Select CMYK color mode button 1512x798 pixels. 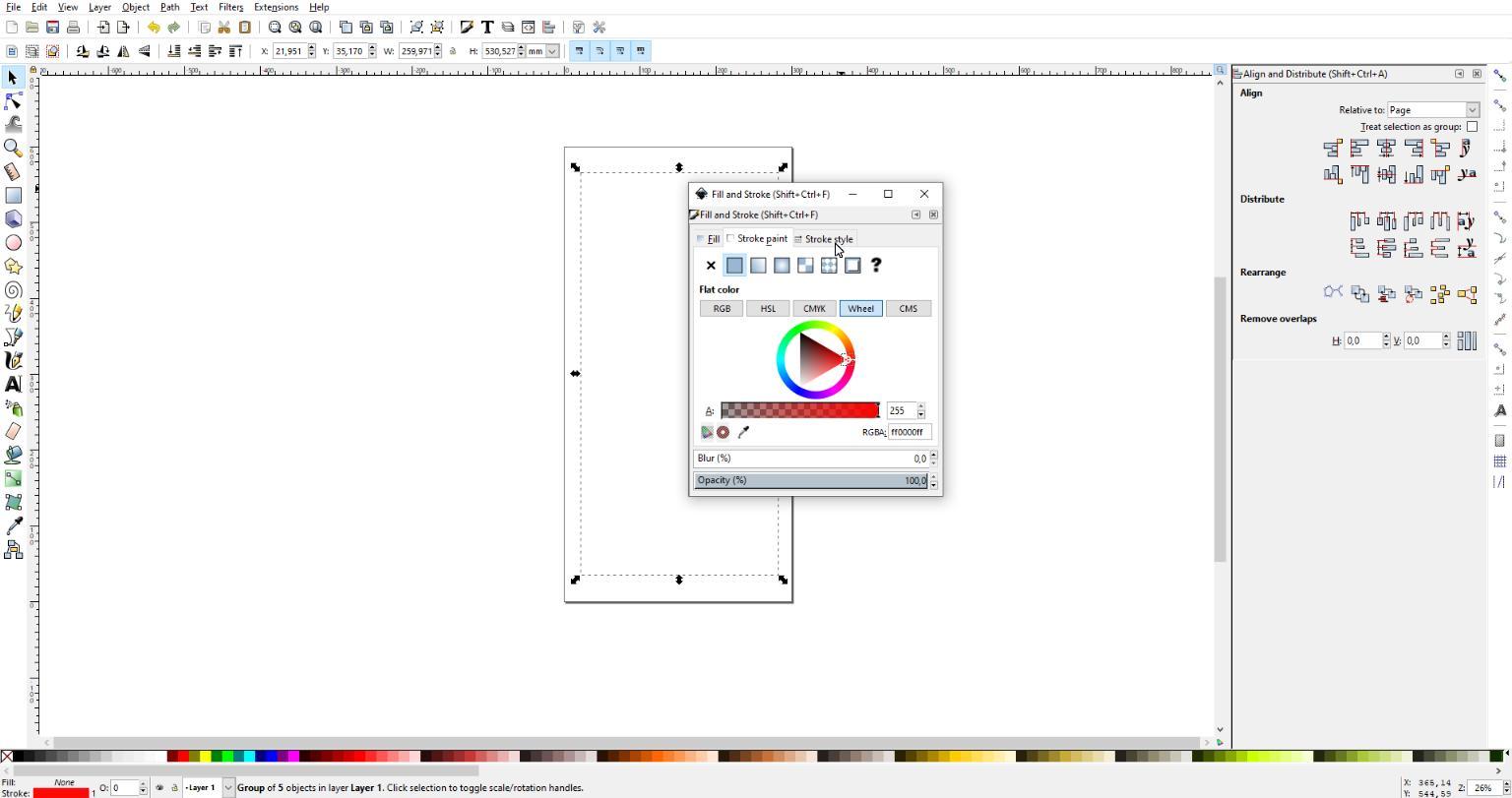pyautogui.click(x=814, y=309)
